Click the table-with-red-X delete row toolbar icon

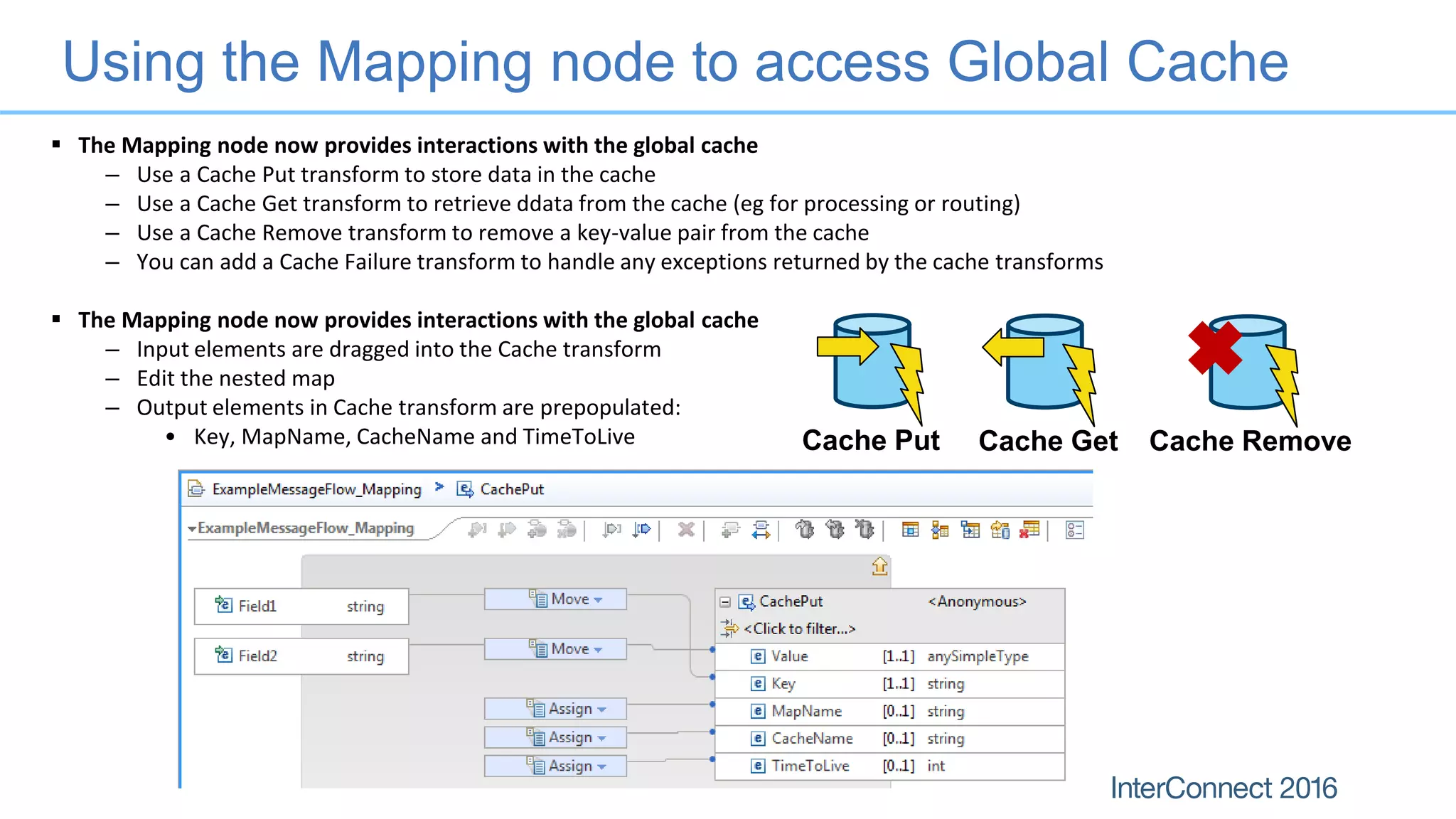point(1029,530)
